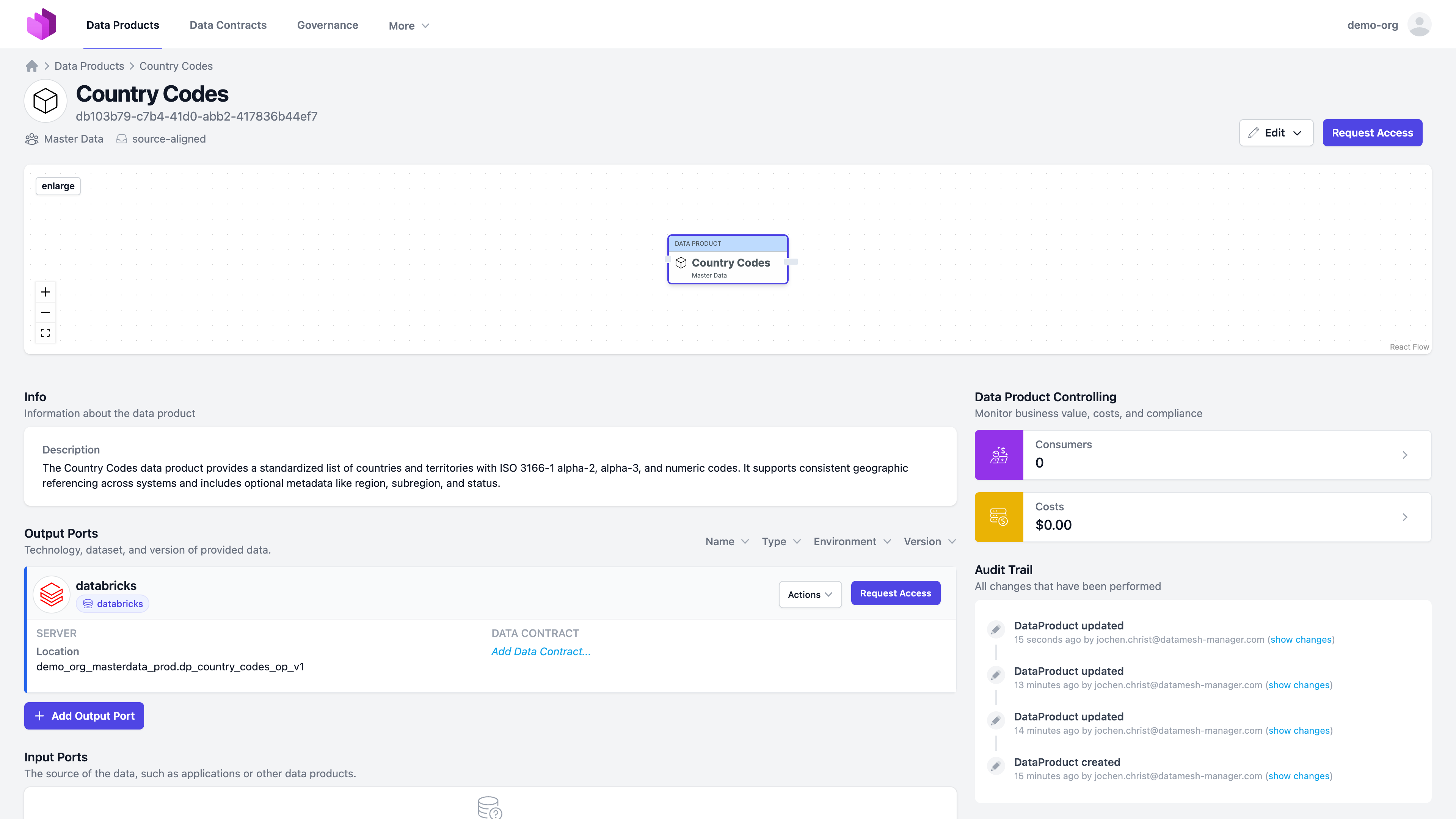
Task: Enlarge the data product diagram
Action: tap(58, 186)
